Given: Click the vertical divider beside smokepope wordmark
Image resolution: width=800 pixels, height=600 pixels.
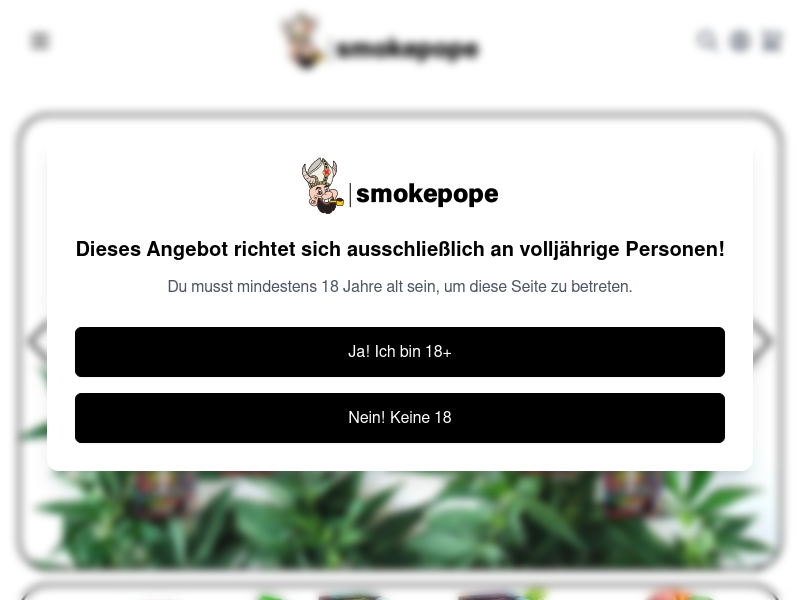Looking at the screenshot, I should pos(350,195).
